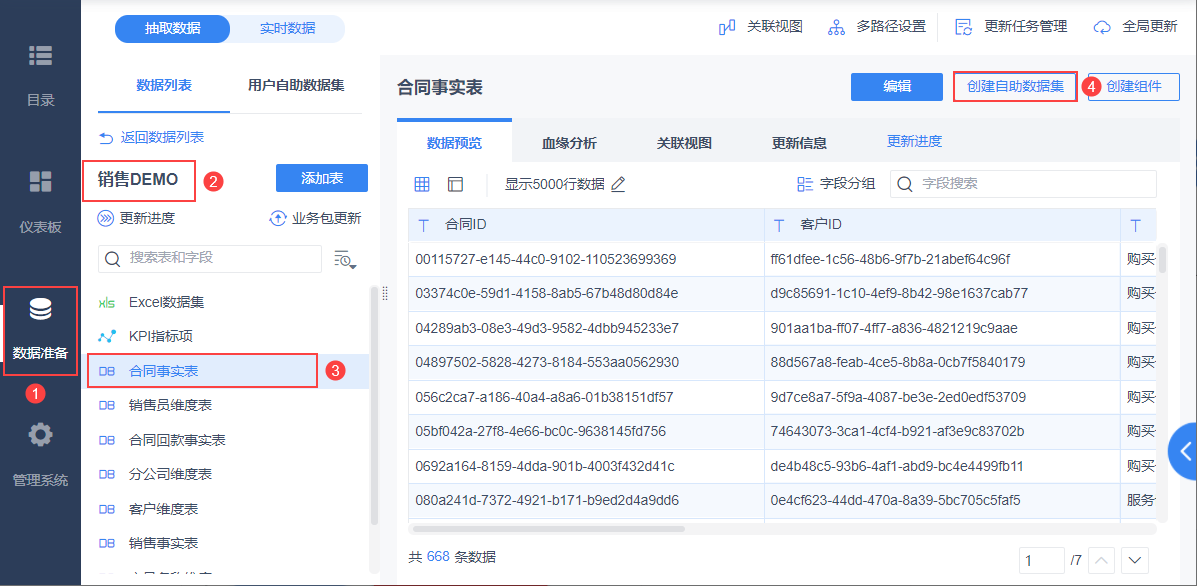Switch to layout view icon beside grid

[456, 184]
